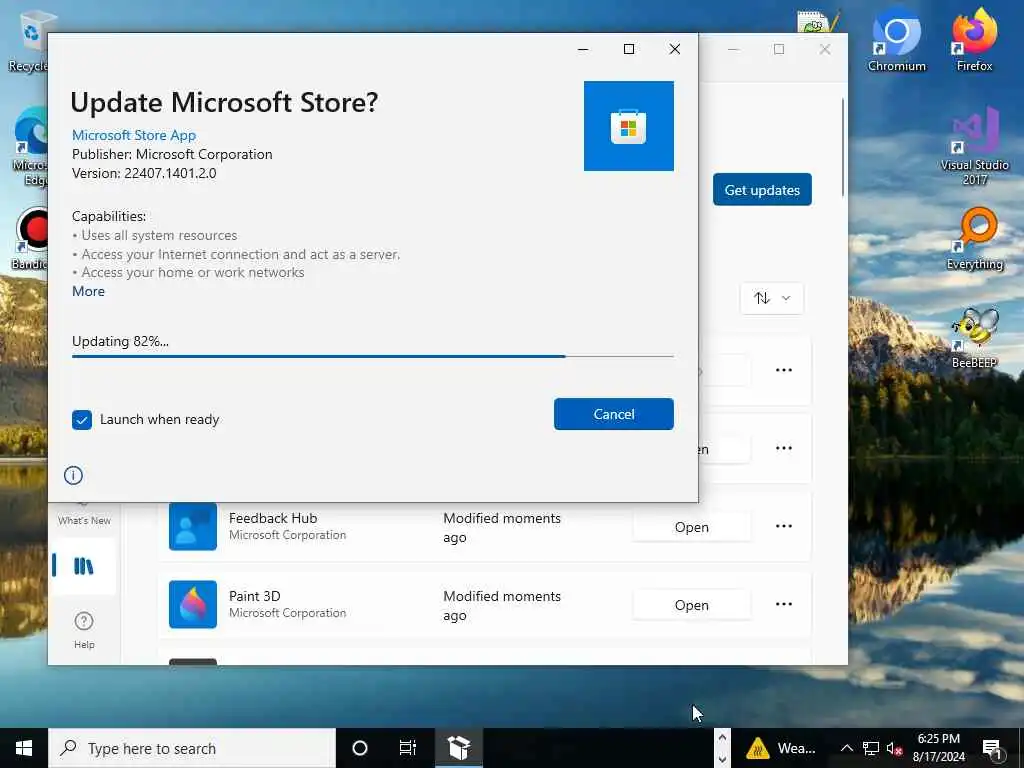Open Visual Studio 2017 desktop shortcut

click(x=974, y=146)
